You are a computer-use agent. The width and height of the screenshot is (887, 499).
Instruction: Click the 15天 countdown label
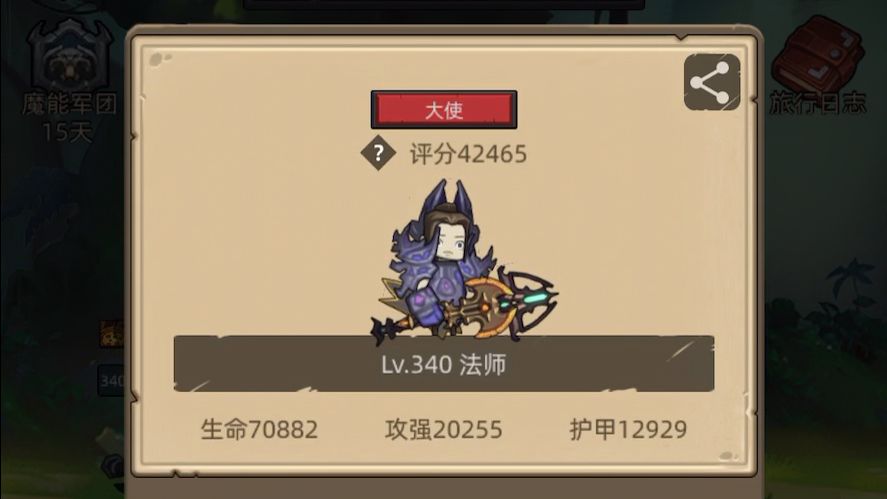[67, 132]
